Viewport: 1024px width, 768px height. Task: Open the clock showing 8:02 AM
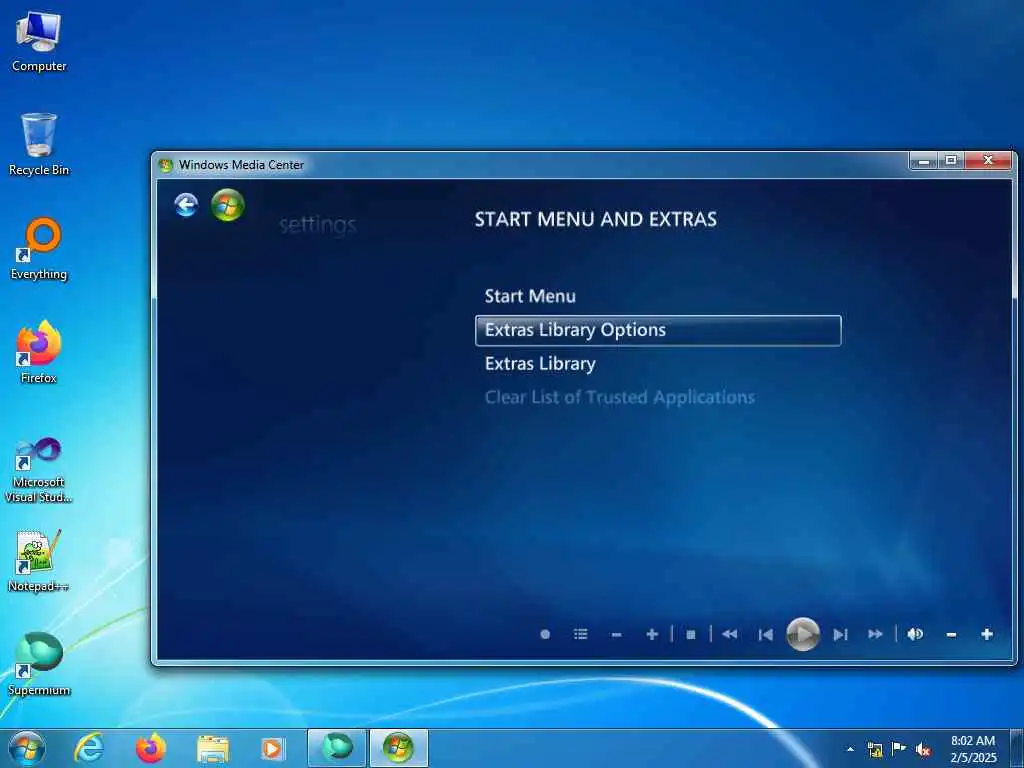click(x=973, y=748)
